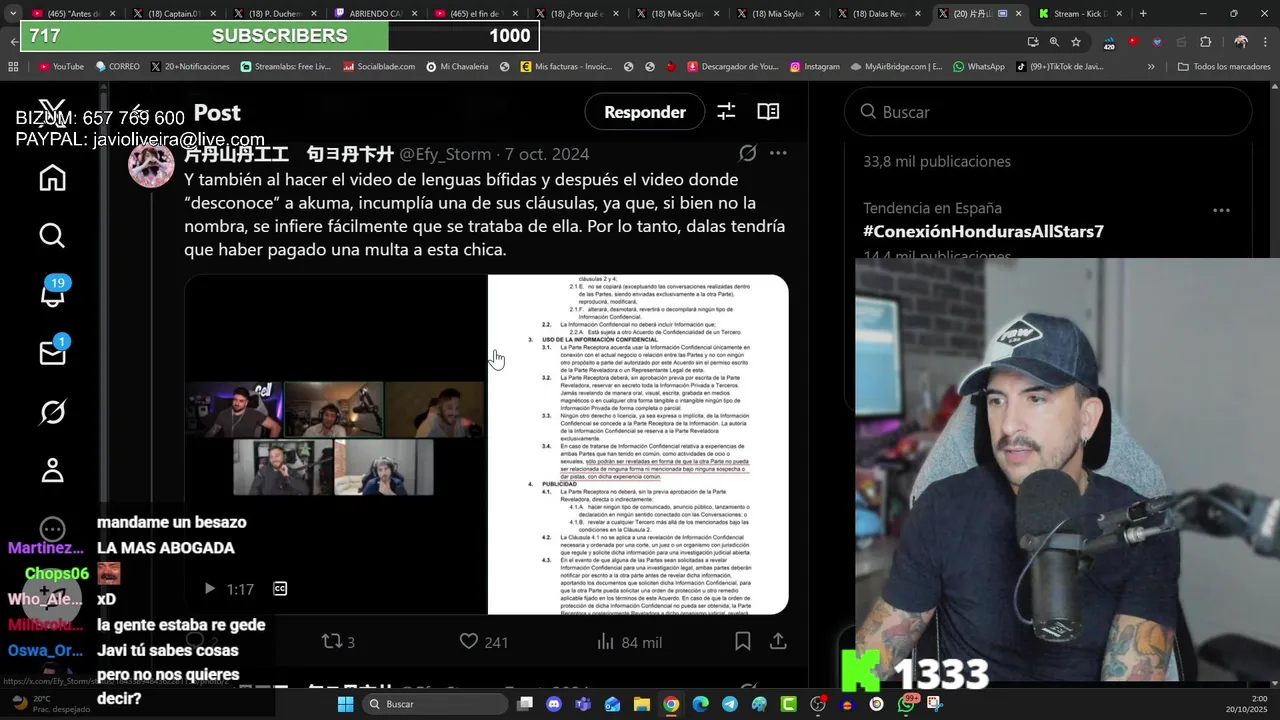Like the tweet with 241 likes
The height and width of the screenshot is (720, 1280).
pos(483,641)
